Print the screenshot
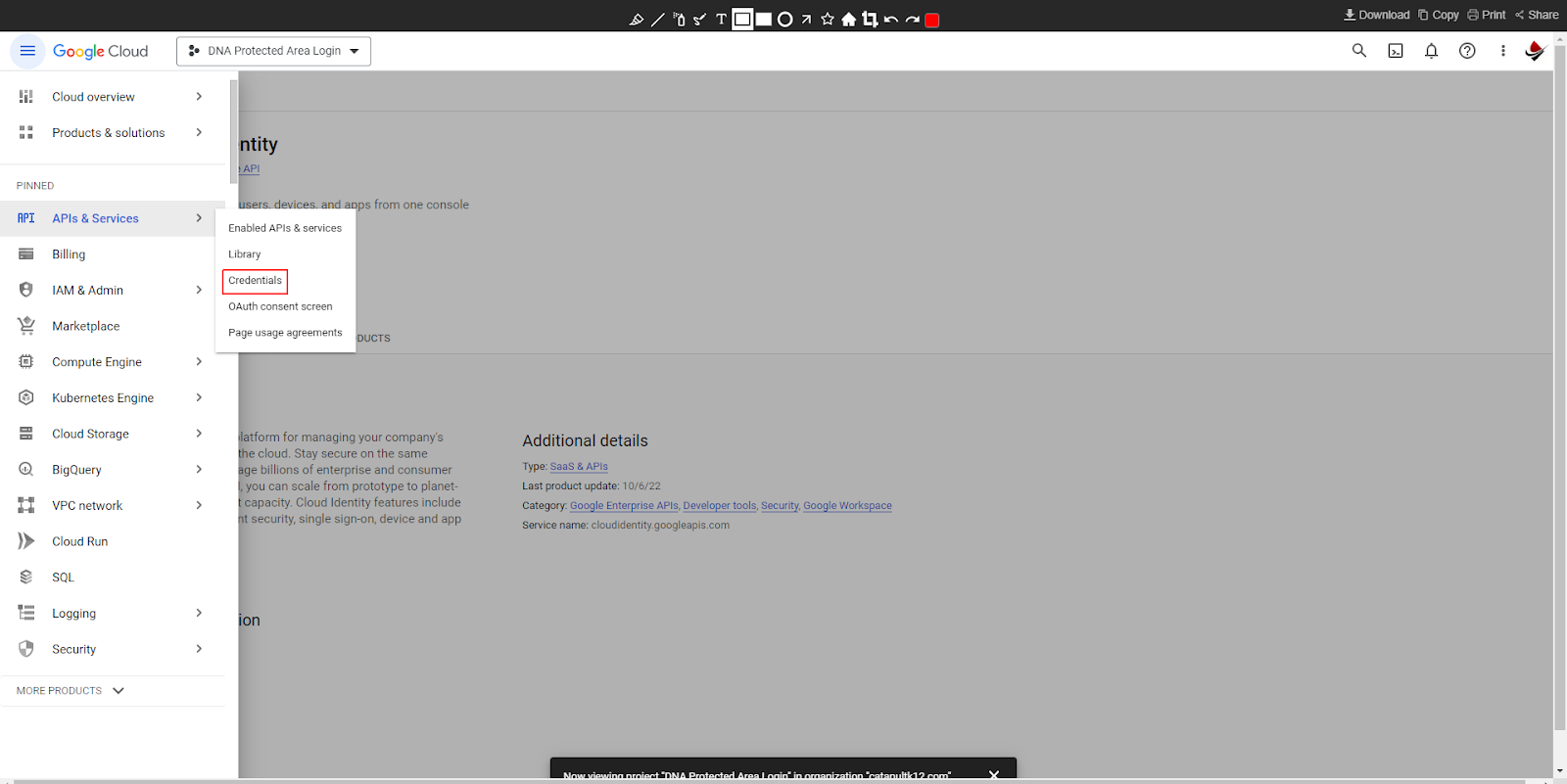The height and width of the screenshot is (784, 1567). (1487, 15)
